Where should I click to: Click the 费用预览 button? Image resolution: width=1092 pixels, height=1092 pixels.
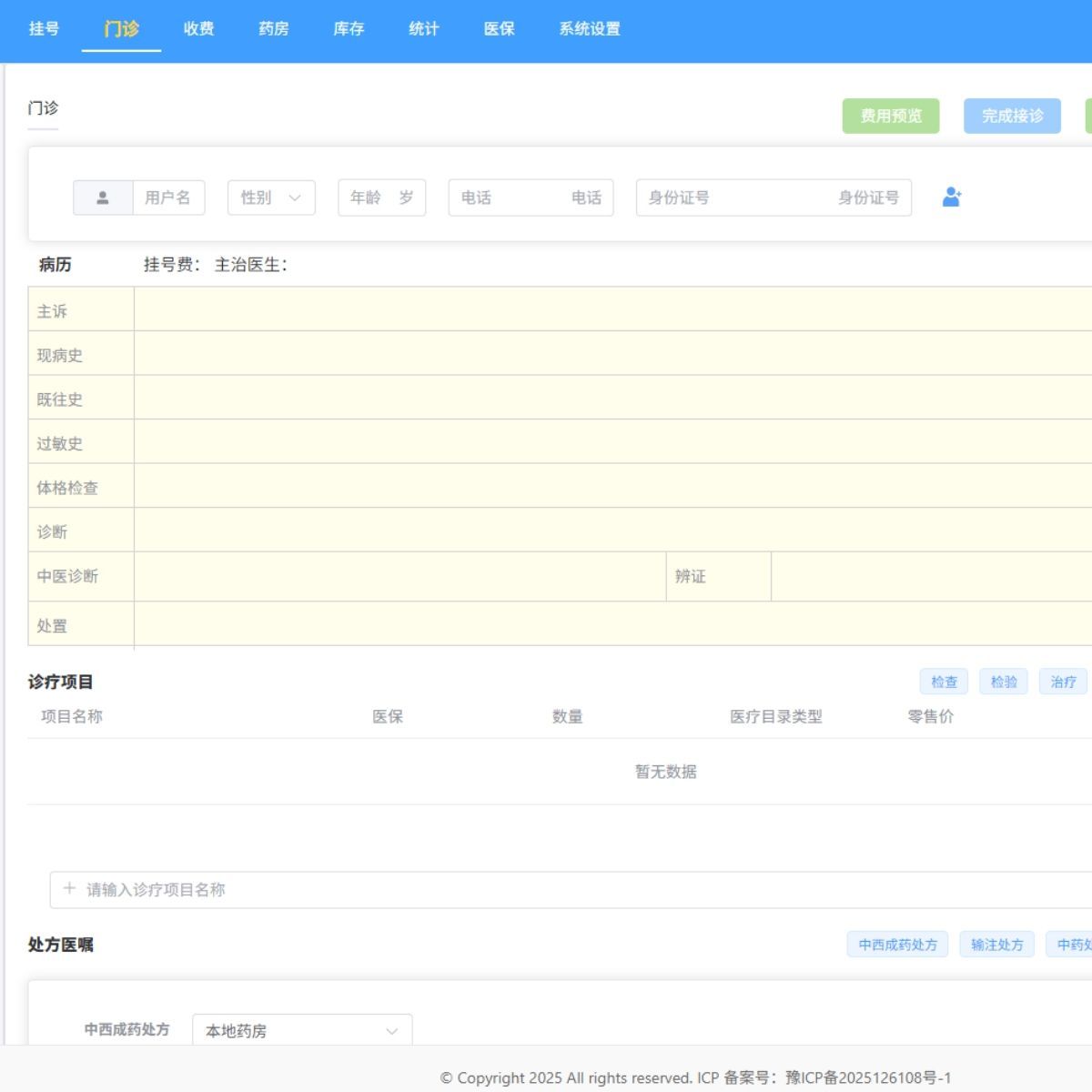coord(891,116)
